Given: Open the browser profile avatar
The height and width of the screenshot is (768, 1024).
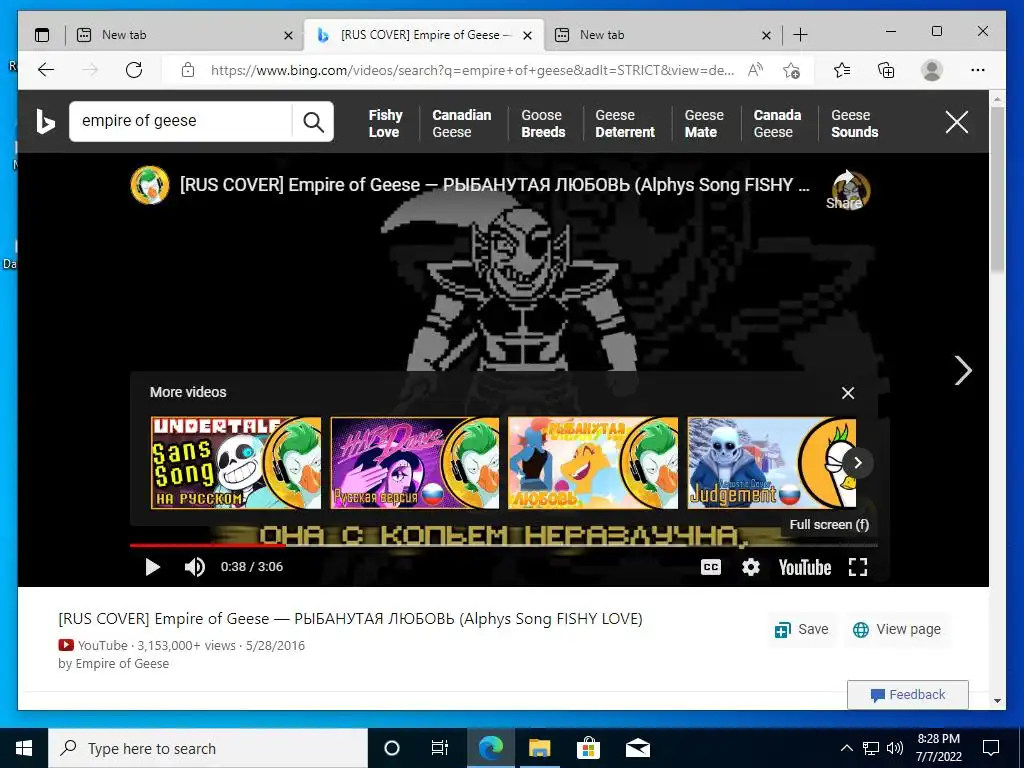Looking at the screenshot, I should pyautogui.click(x=932, y=70).
